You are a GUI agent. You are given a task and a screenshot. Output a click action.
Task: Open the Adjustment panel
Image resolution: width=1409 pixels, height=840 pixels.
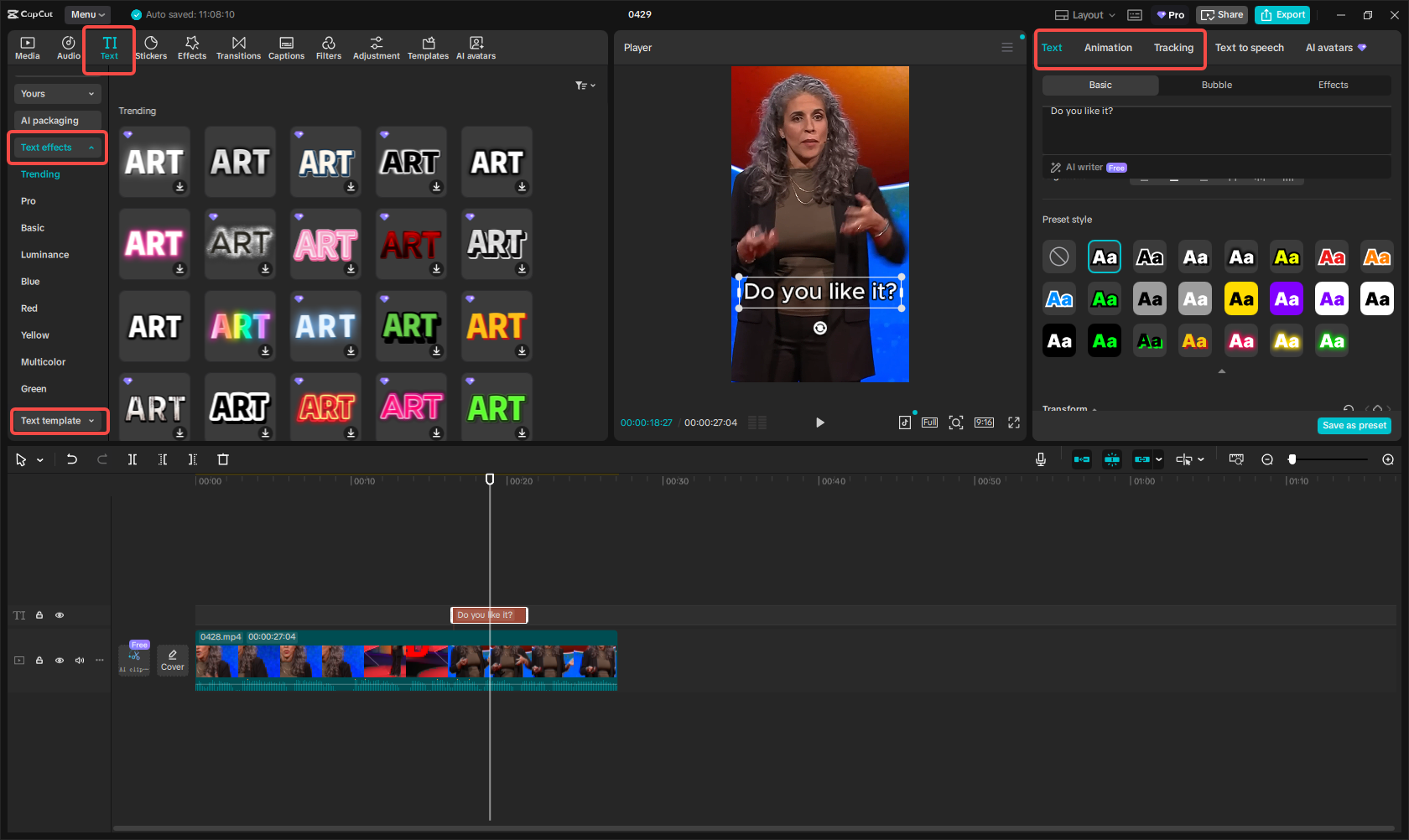377,48
